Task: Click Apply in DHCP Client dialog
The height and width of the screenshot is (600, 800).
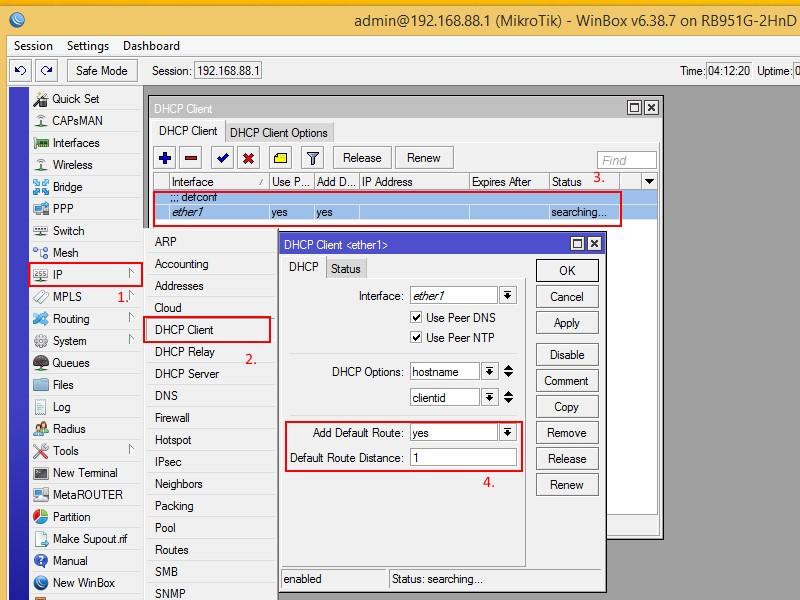Action: (567, 323)
